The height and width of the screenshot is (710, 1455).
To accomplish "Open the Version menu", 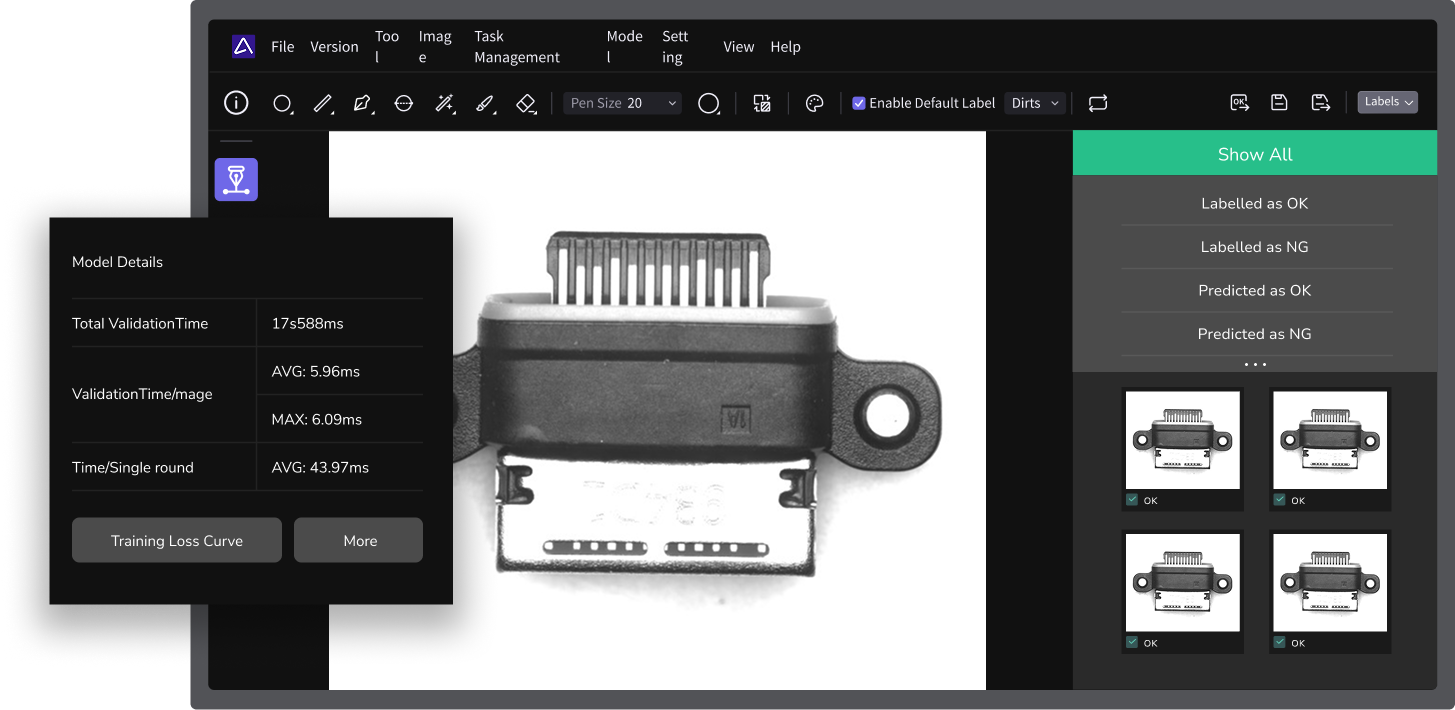I will 334,47.
